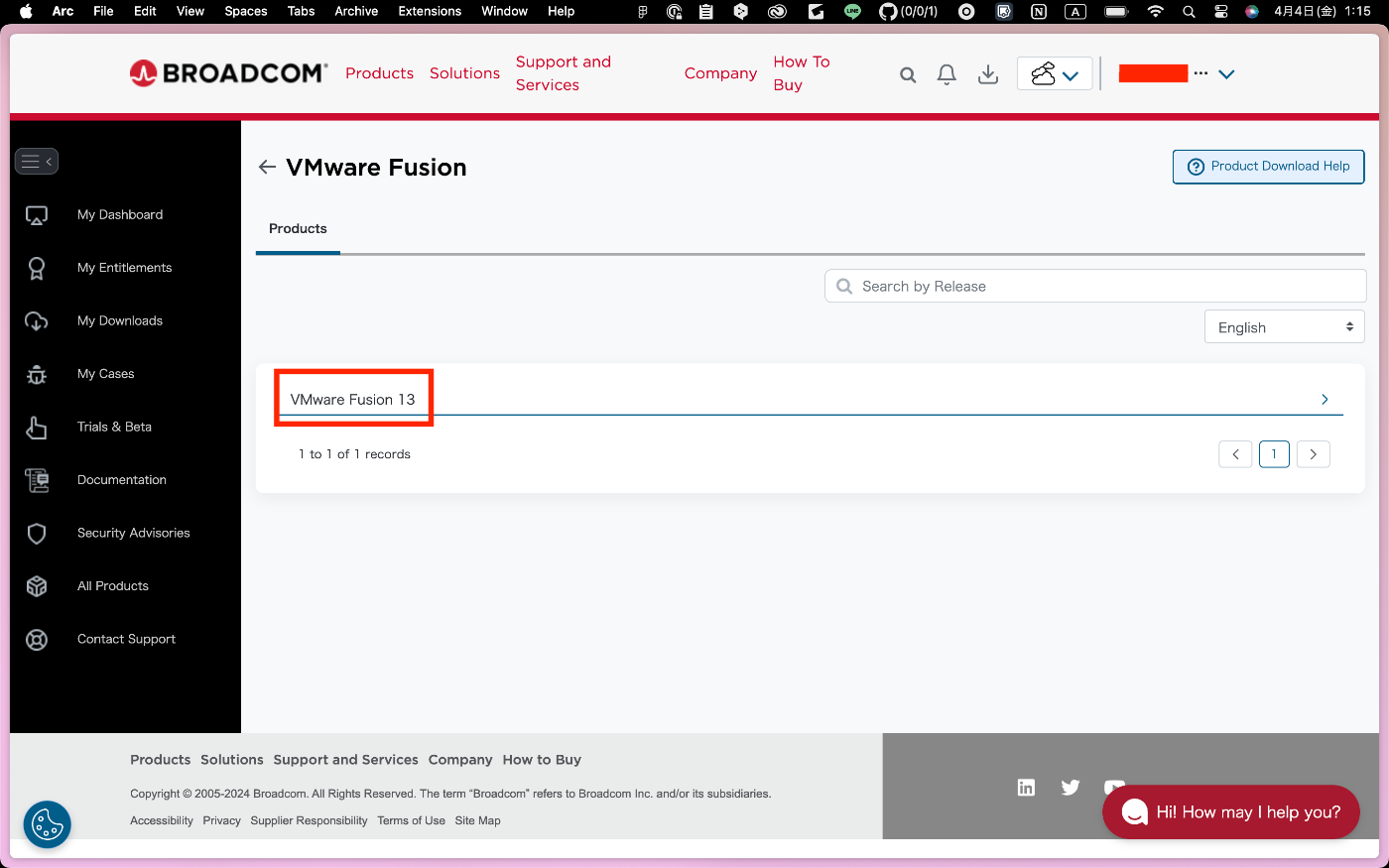Expand the VMware Fusion 13 row chevron
The width and height of the screenshot is (1389, 868).
click(x=1325, y=400)
